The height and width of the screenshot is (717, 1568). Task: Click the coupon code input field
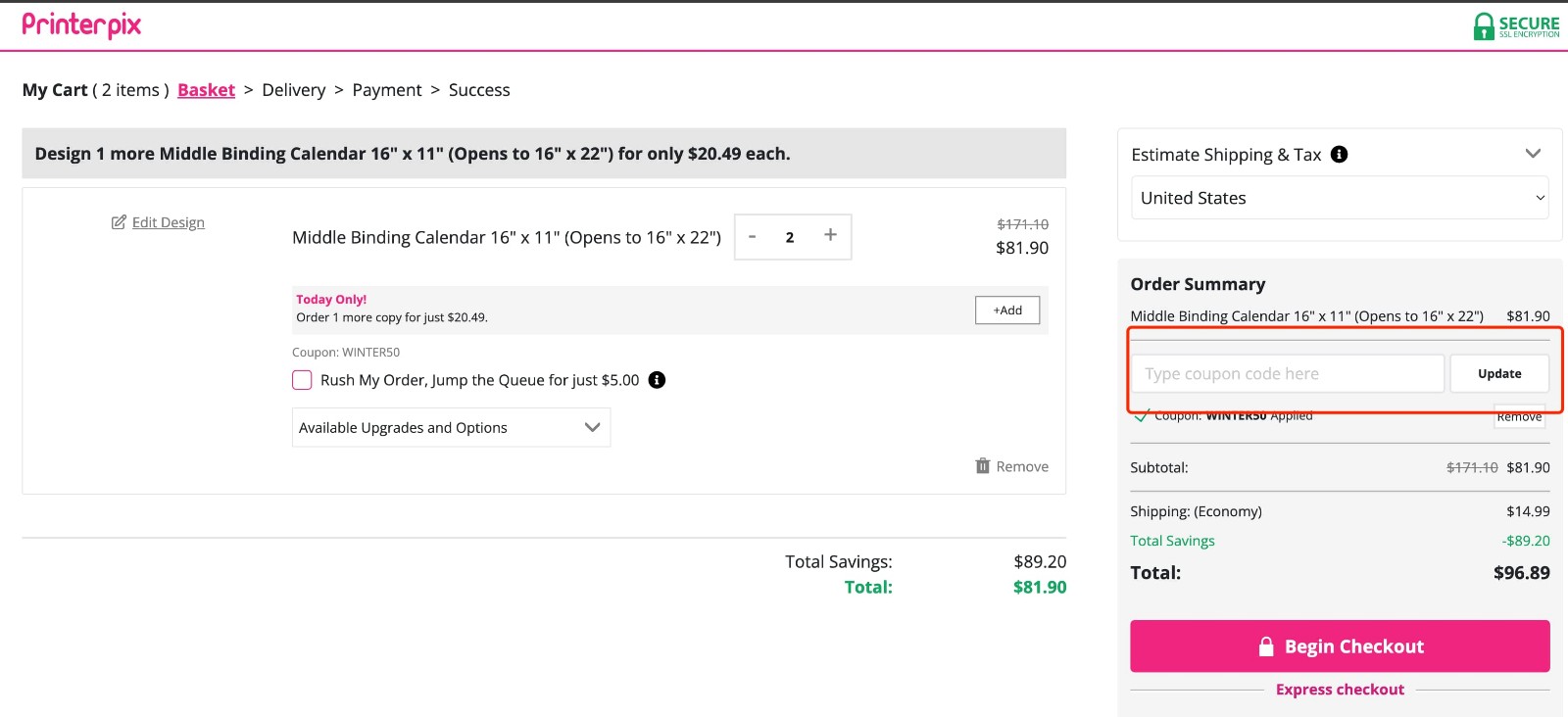tap(1288, 373)
